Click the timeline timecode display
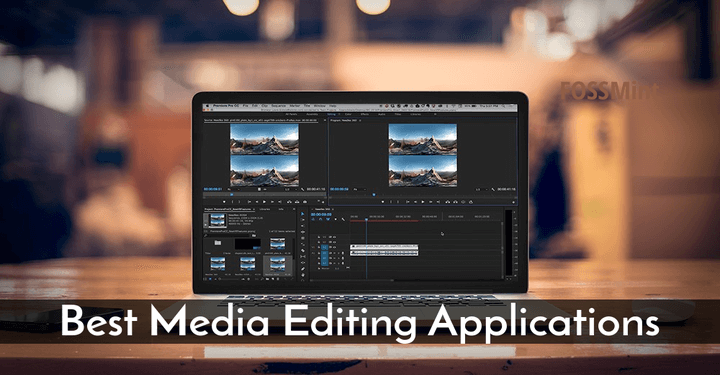The image size is (720, 375). [321, 214]
